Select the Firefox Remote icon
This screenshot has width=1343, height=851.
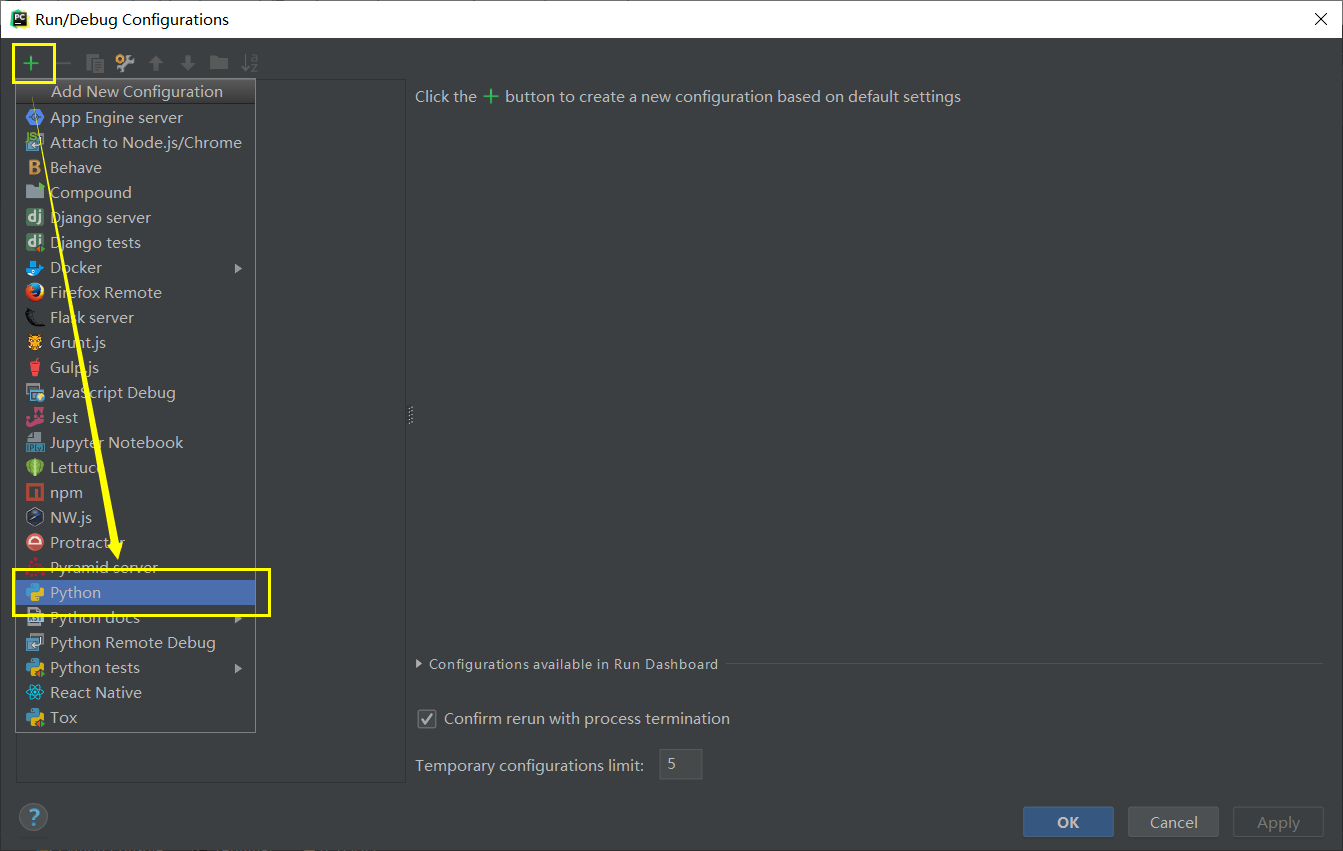coord(35,292)
